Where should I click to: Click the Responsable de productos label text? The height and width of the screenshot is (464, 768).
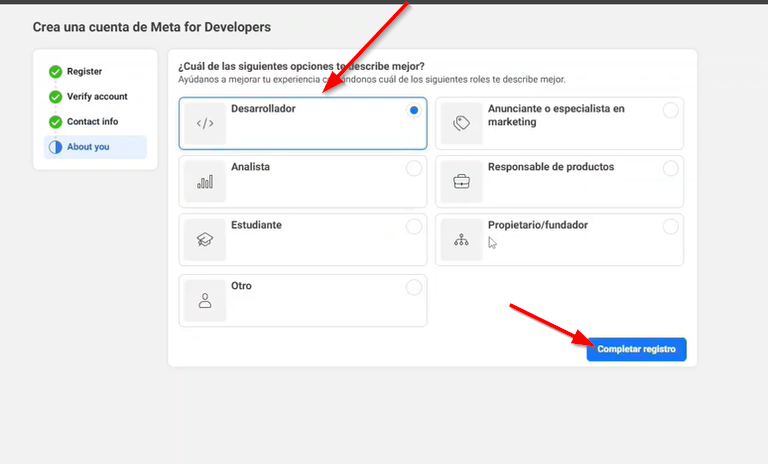point(551,167)
